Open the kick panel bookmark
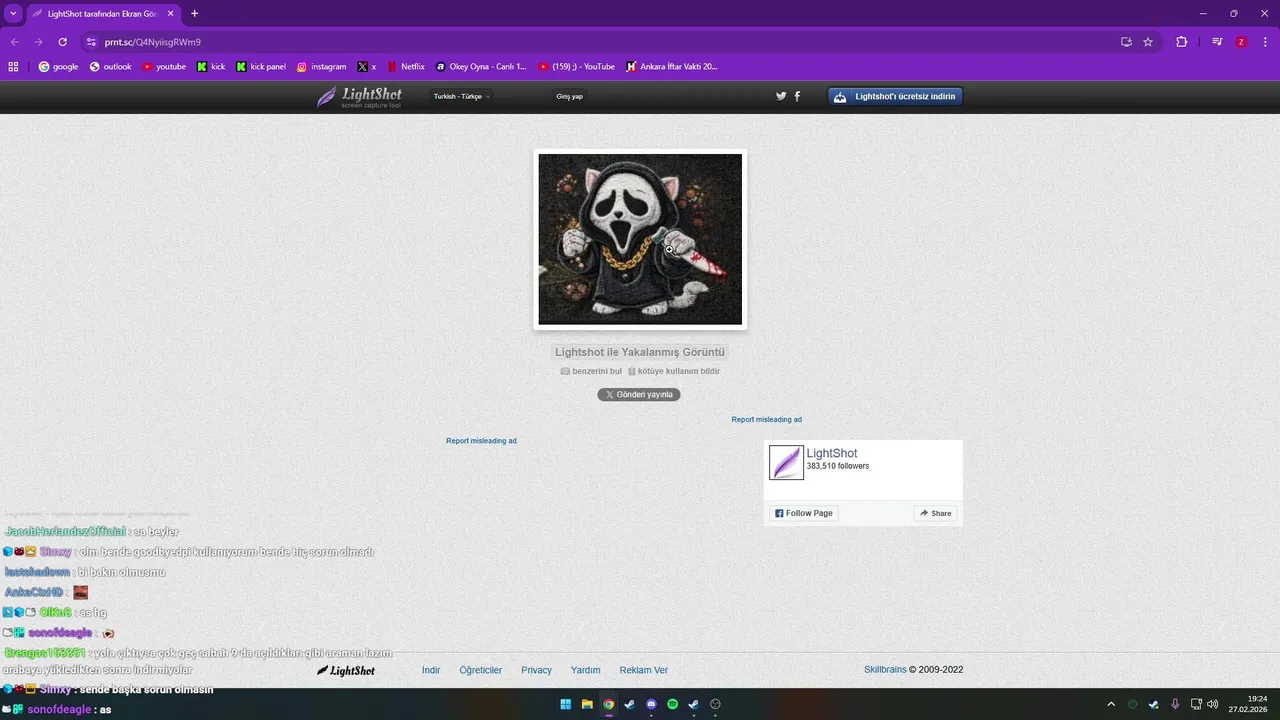This screenshot has width=1280, height=720. 261,67
